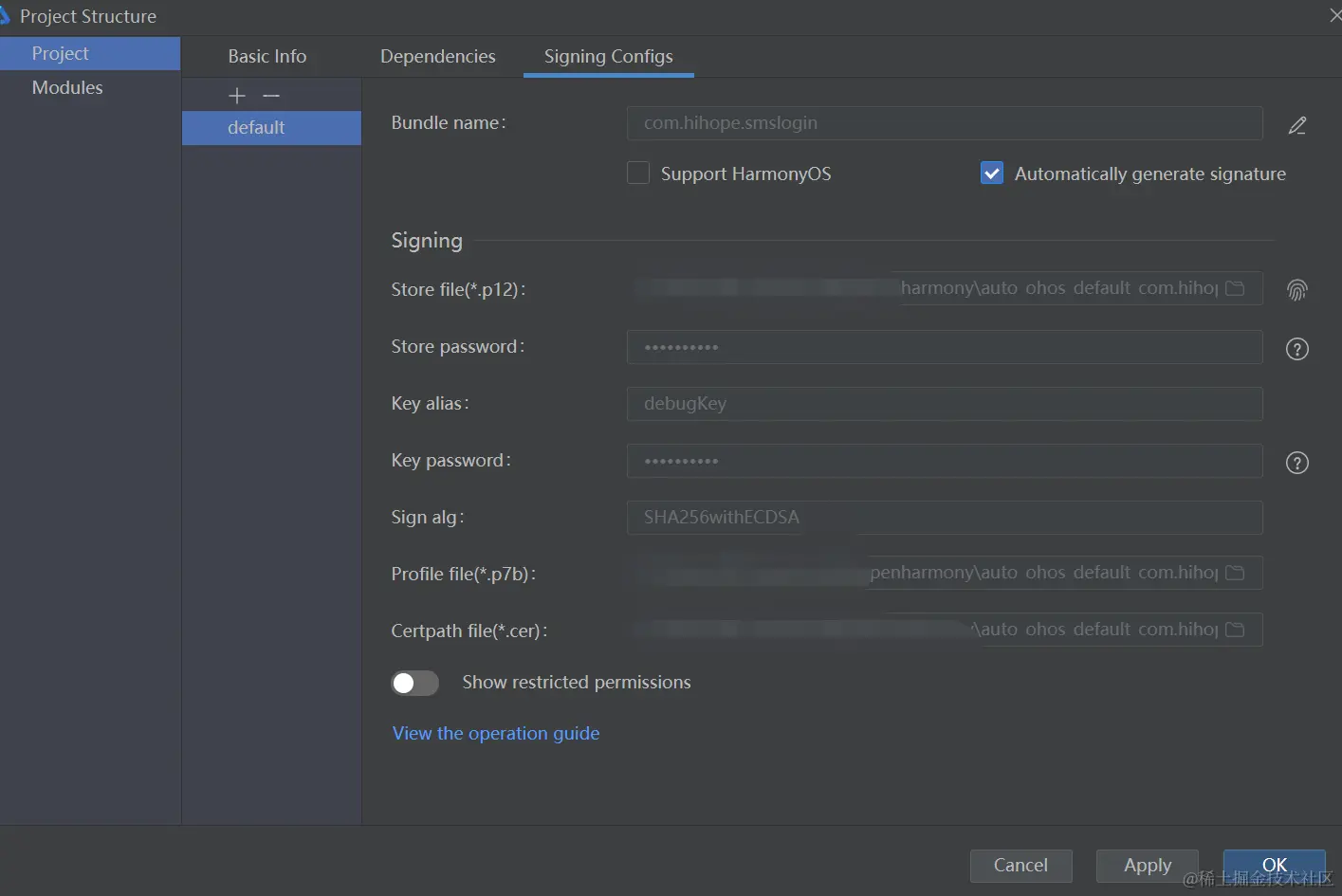Open the View the operation guide link
Screen dimensions: 1342x896
[x=496, y=733]
